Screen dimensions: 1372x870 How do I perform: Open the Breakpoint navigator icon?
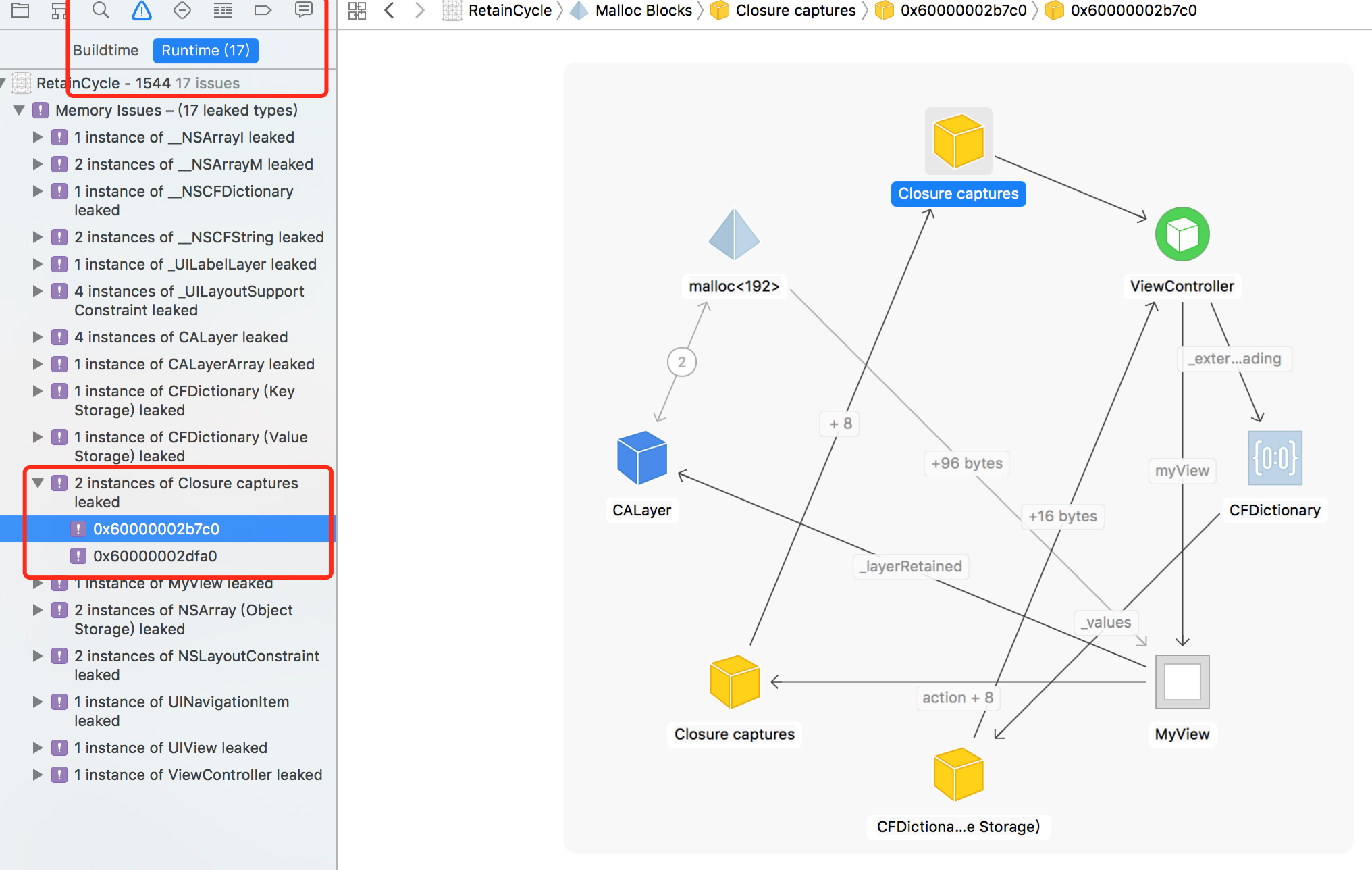(x=263, y=10)
